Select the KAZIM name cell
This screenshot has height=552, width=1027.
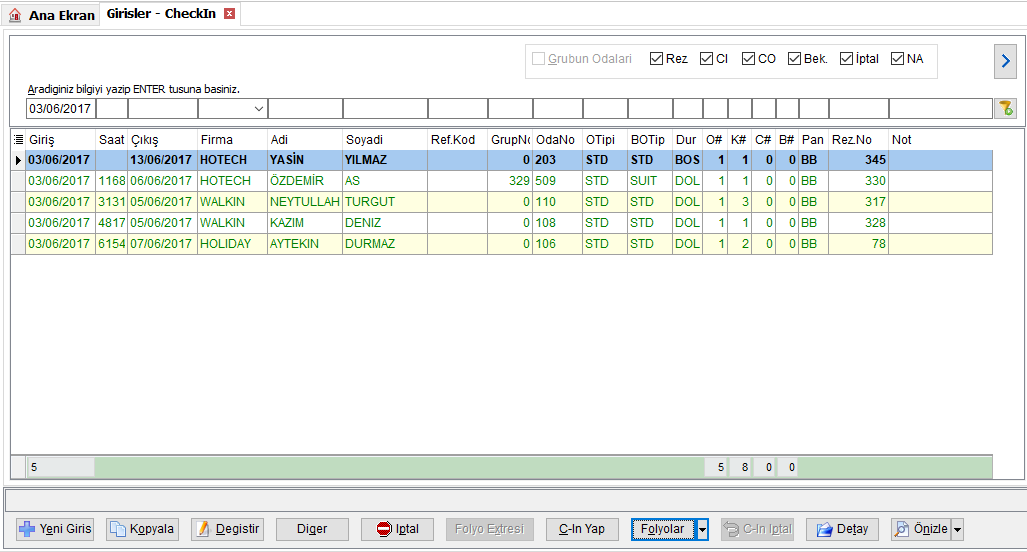305,223
